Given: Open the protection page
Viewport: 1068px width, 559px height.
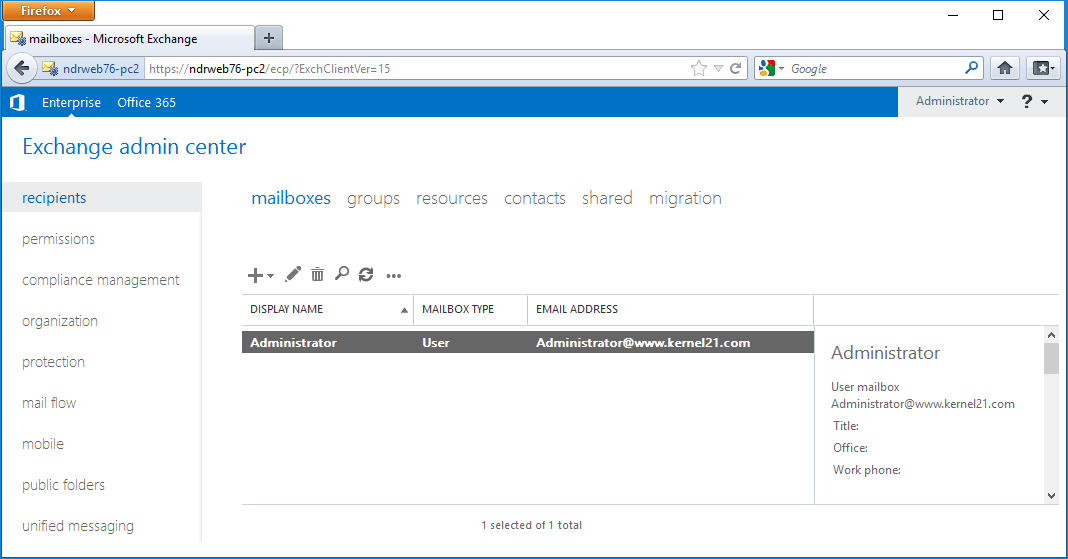Looking at the screenshot, I should click(53, 362).
